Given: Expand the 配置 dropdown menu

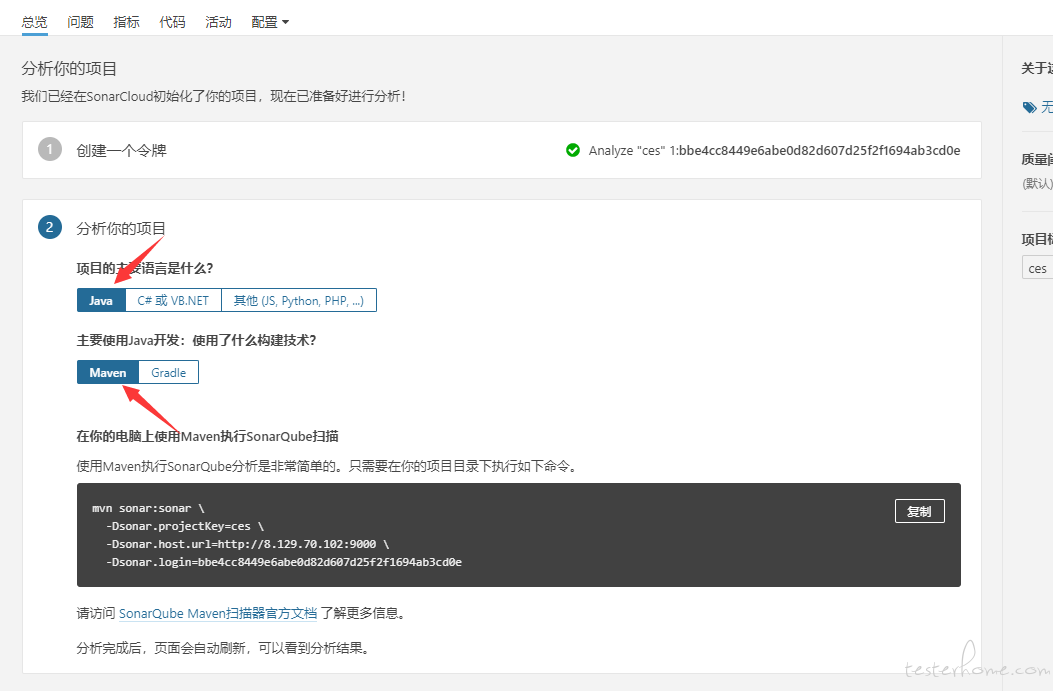Looking at the screenshot, I should (270, 22).
